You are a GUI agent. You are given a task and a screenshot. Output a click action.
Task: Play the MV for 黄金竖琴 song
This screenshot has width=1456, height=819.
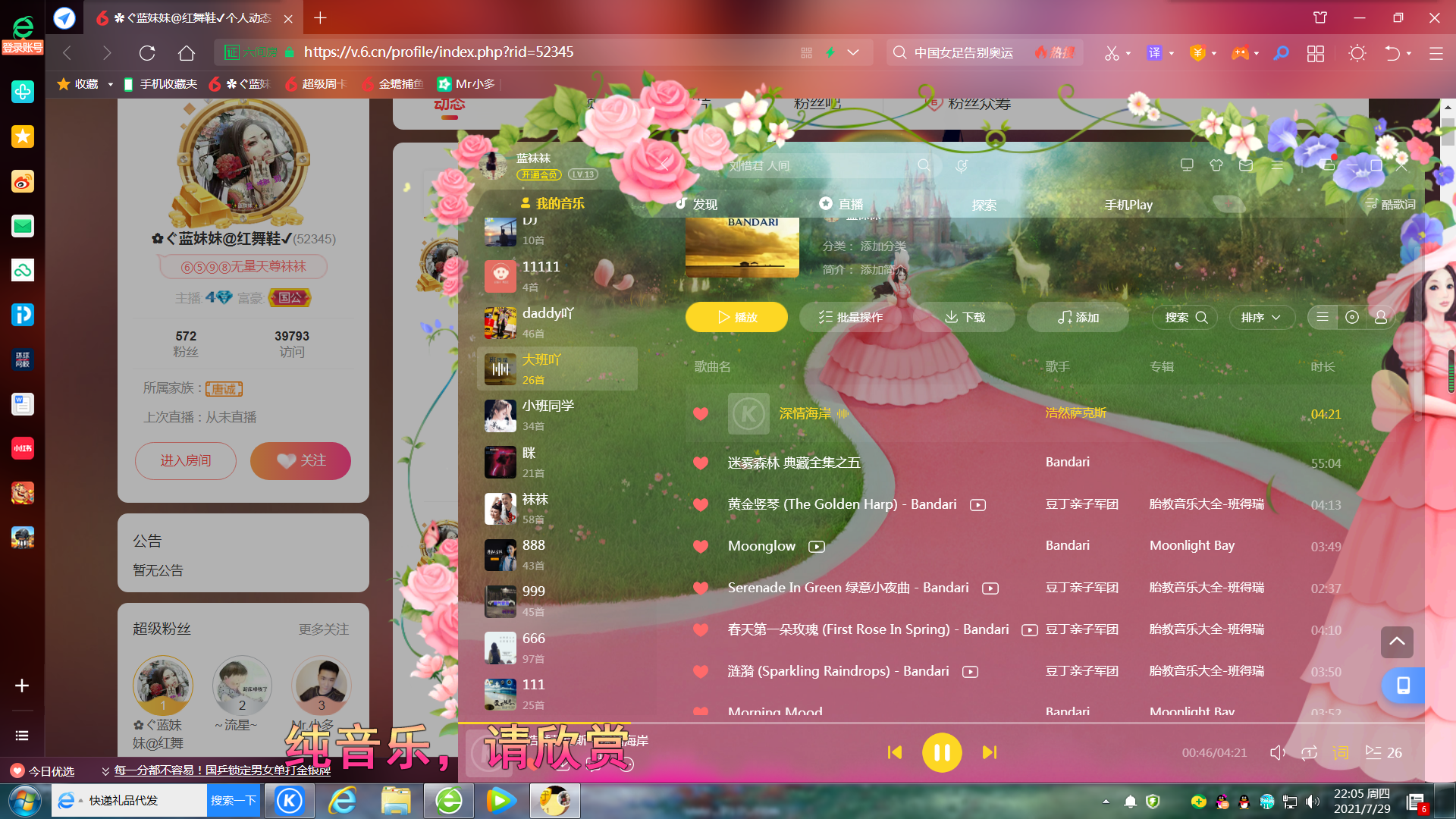[x=977, y=505]
